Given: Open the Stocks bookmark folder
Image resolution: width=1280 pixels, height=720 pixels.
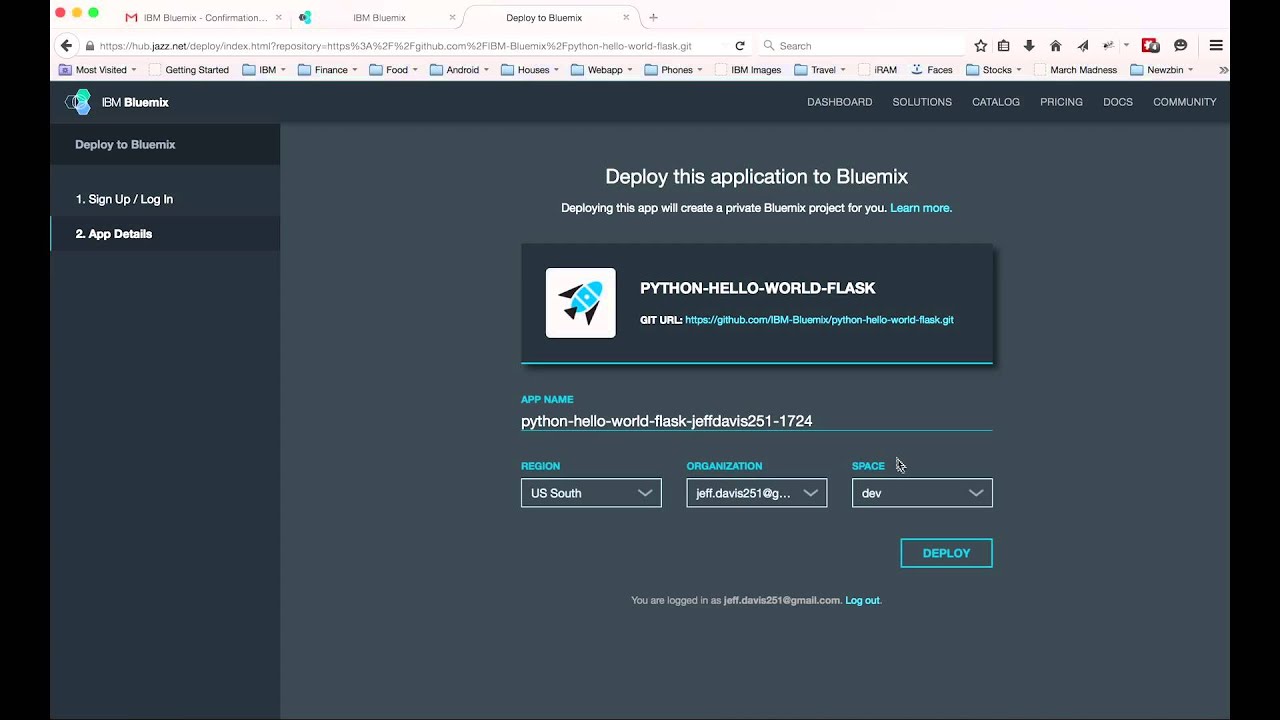Looking at the screenshot, I should [x=994, y=70].
